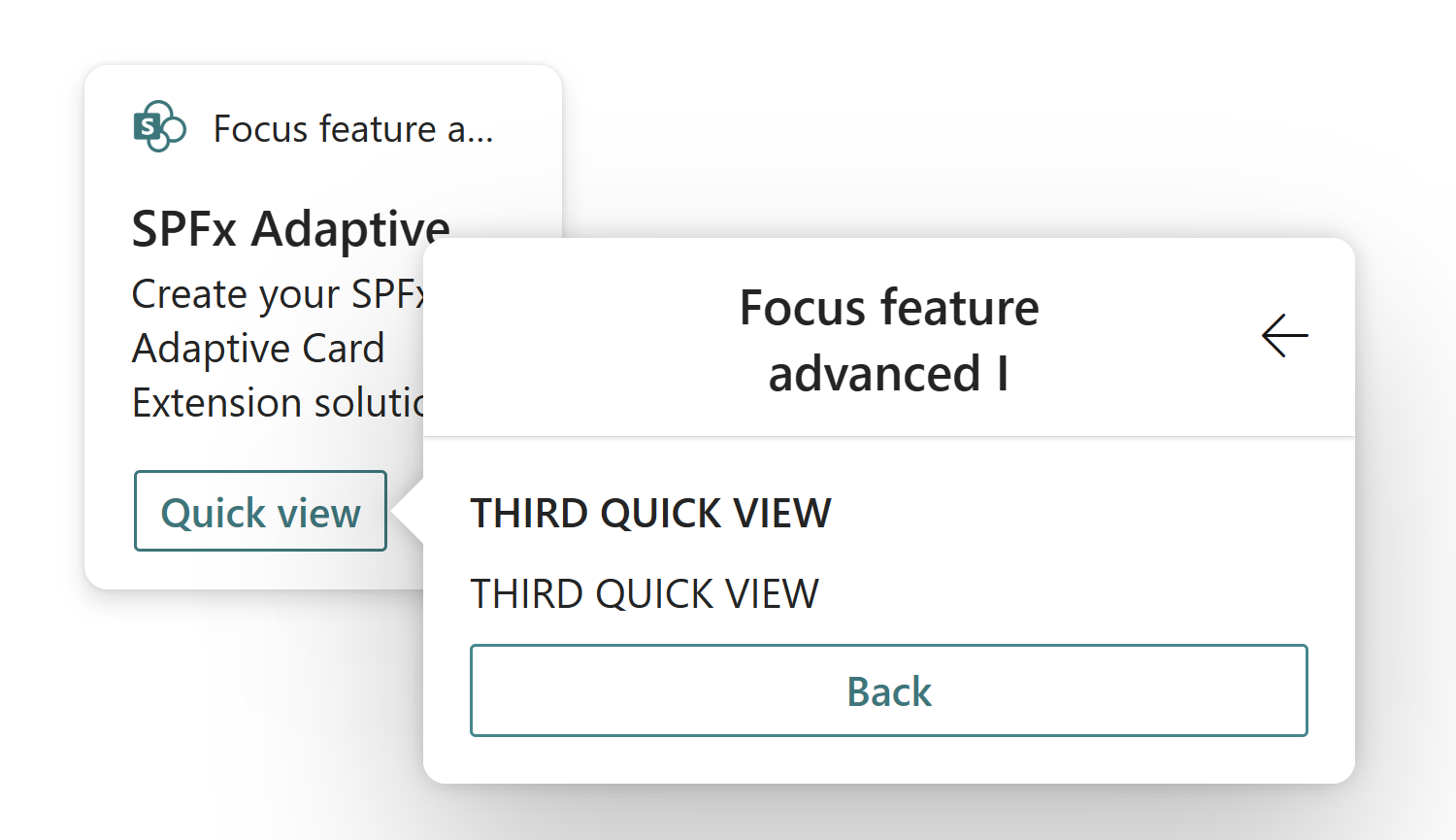Click the divider line under the quick view header
Image resolution: width=1456 pixels, height=840 pixels.
(889, 436)
